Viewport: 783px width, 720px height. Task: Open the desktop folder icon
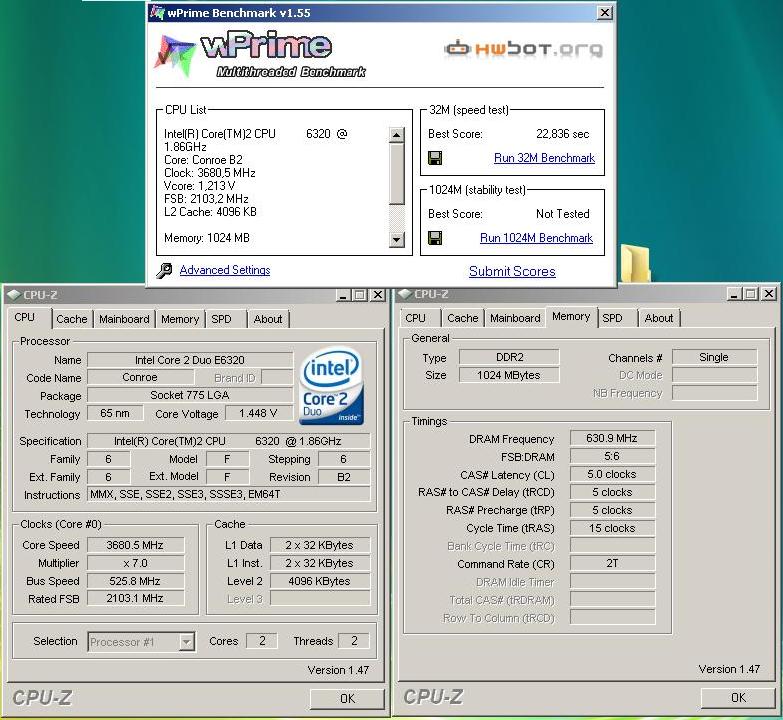[636, 264]
